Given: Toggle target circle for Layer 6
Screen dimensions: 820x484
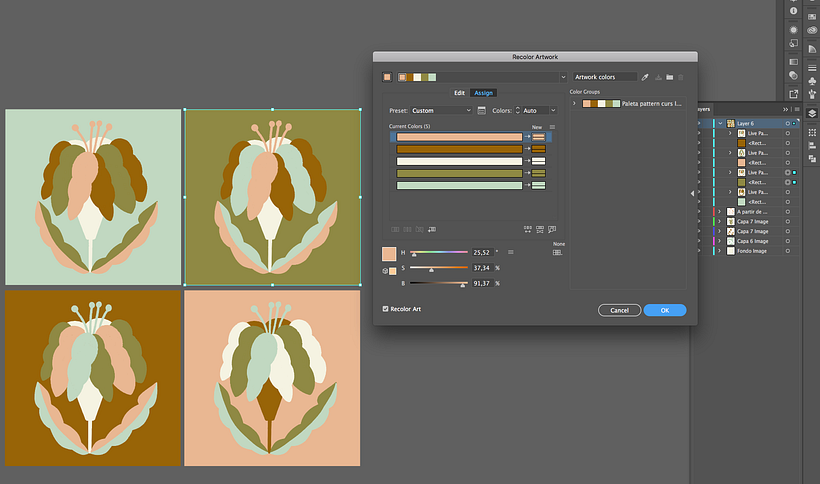Looking at the screenshot, I should [788, 123].
